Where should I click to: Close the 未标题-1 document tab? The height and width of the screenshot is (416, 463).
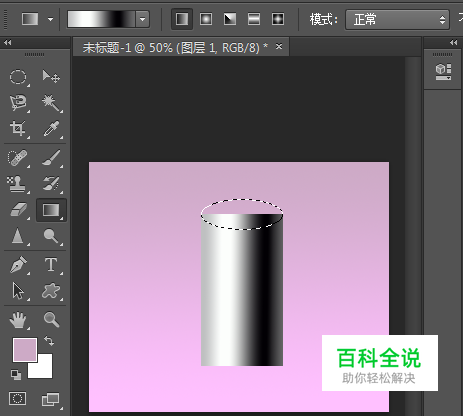pos(279,47)
